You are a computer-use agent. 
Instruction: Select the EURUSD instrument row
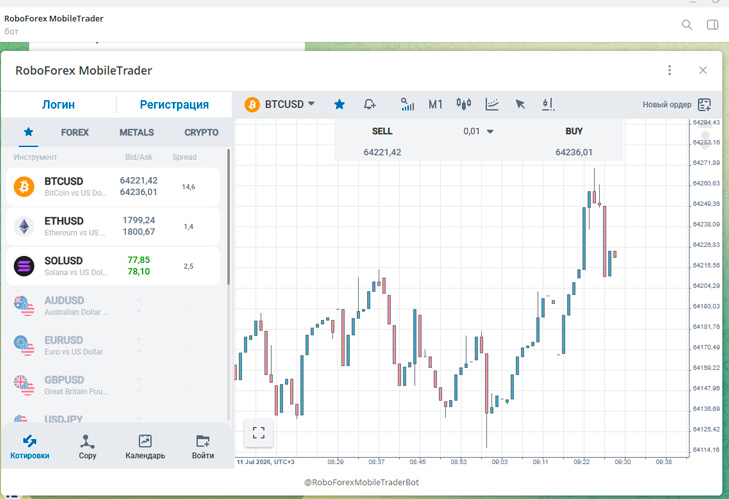tap(113, 346)
